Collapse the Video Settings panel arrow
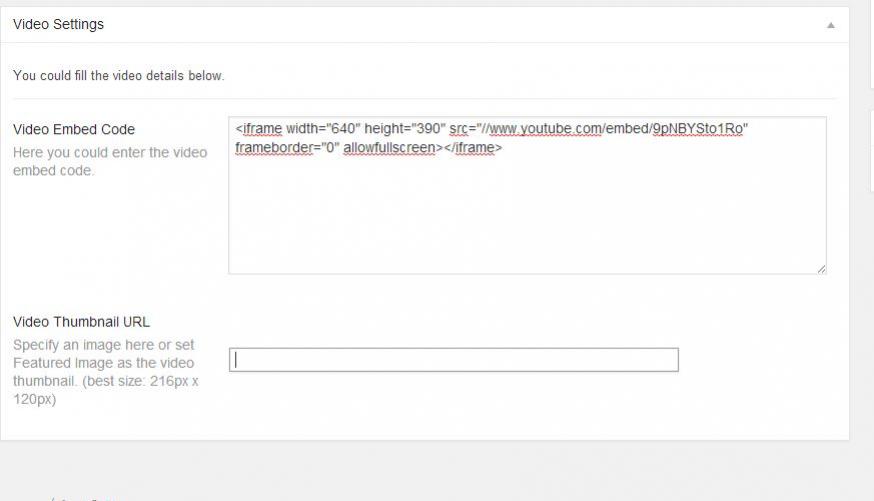 [830, 25]
